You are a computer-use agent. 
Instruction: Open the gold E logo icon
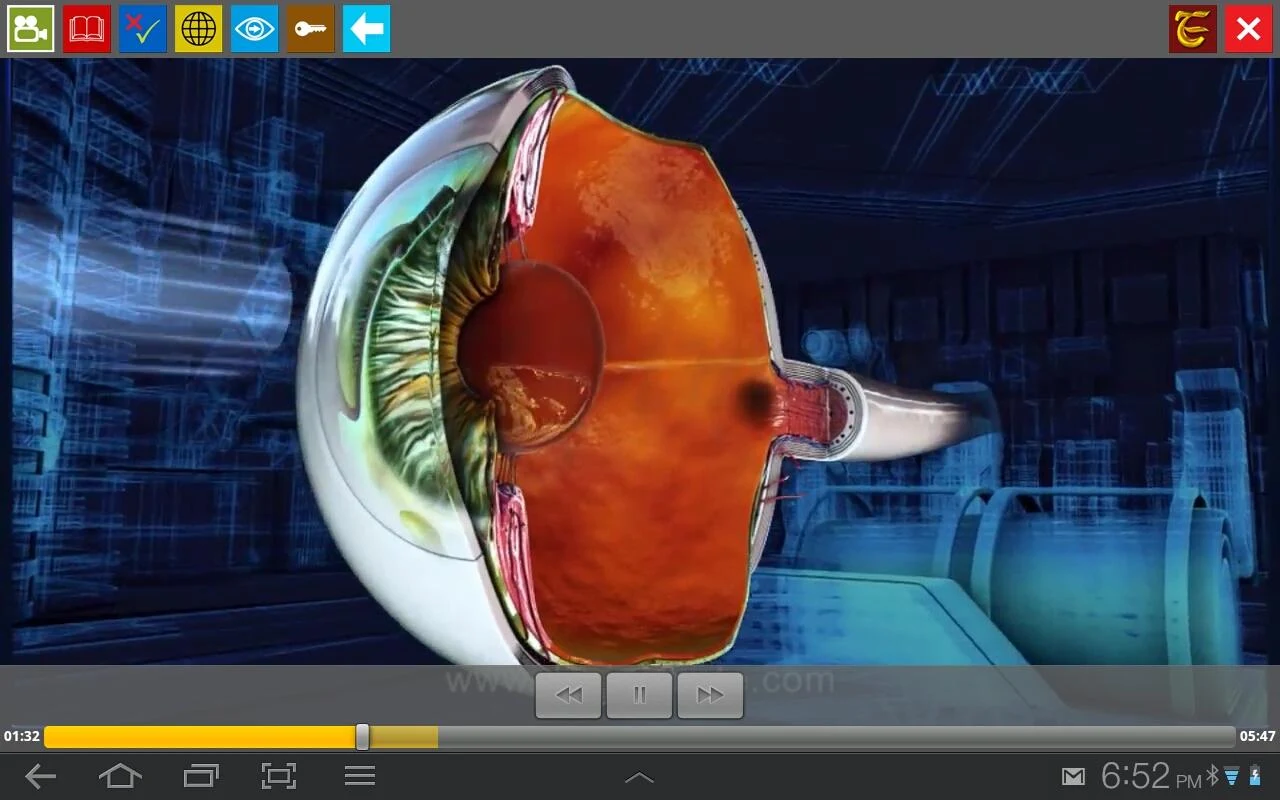pos(1193,29)
